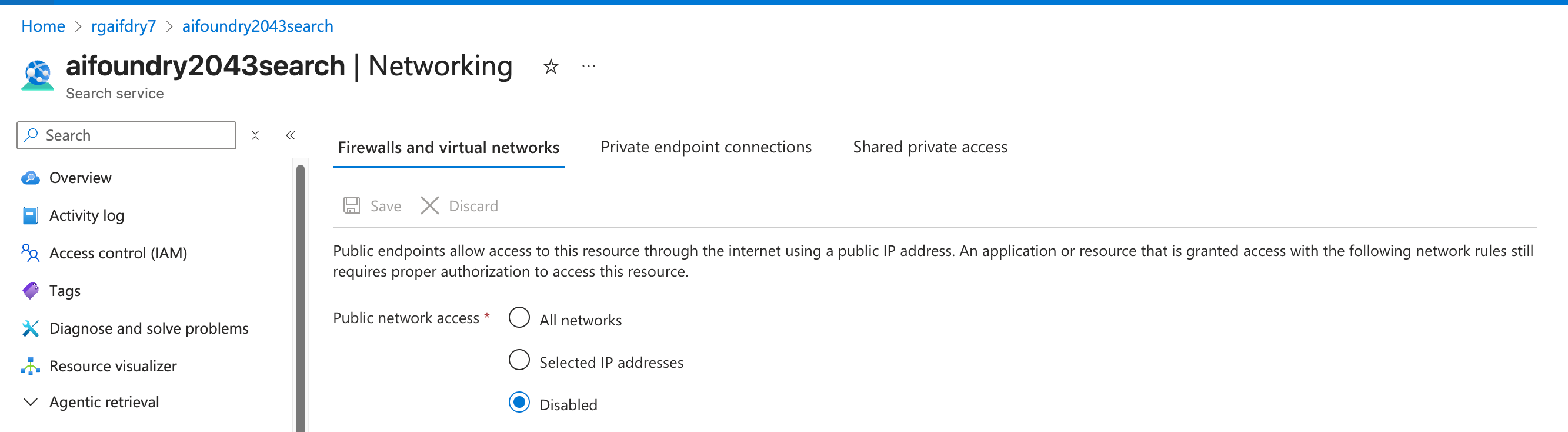Click the purple Tags icon
This screenshot has height=432, width=1568.
click(x=31, y=291)
